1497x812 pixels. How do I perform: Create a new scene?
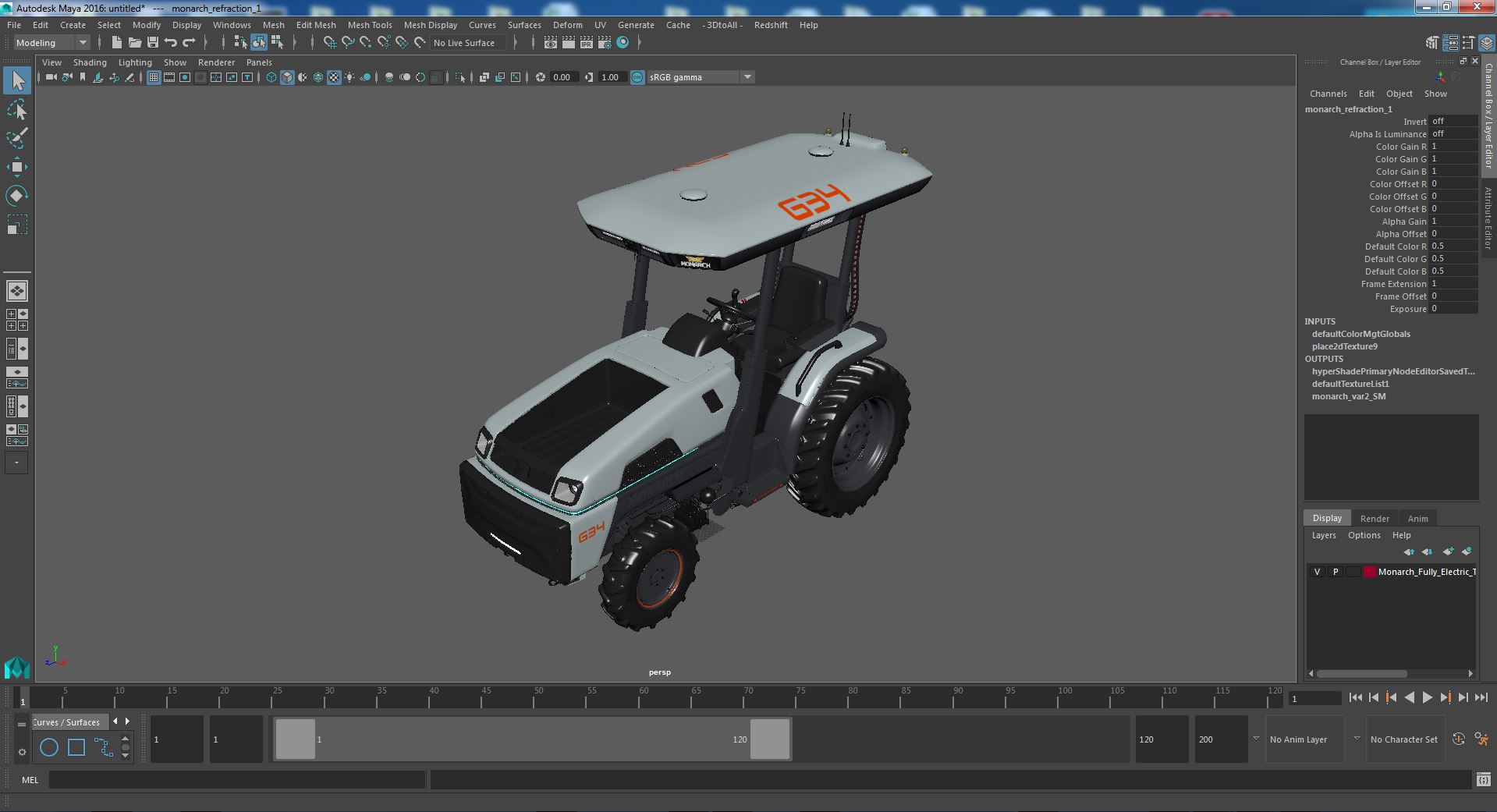click(x=116, y=43)
